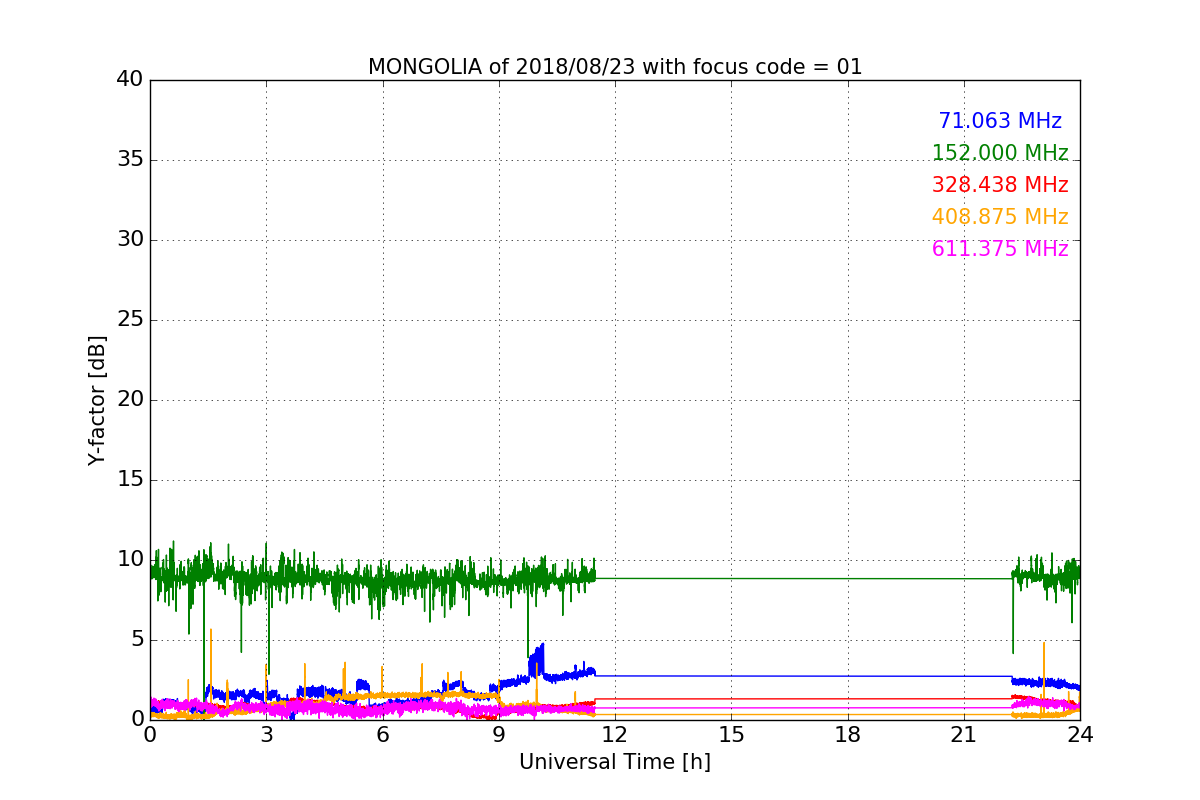Image resolution: width=1200 pixels, height=800 pixels.
Task: Click the x-axis tick label 12
Action: point(615,734)
